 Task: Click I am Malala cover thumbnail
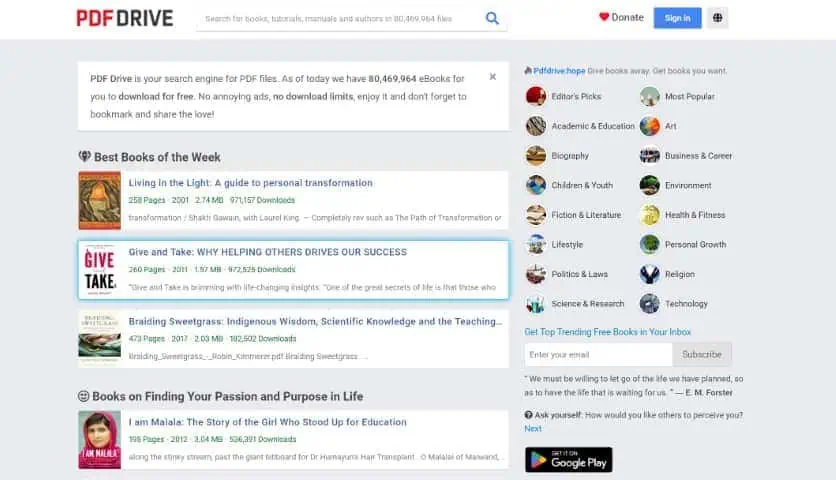click(x=100, y=440)
